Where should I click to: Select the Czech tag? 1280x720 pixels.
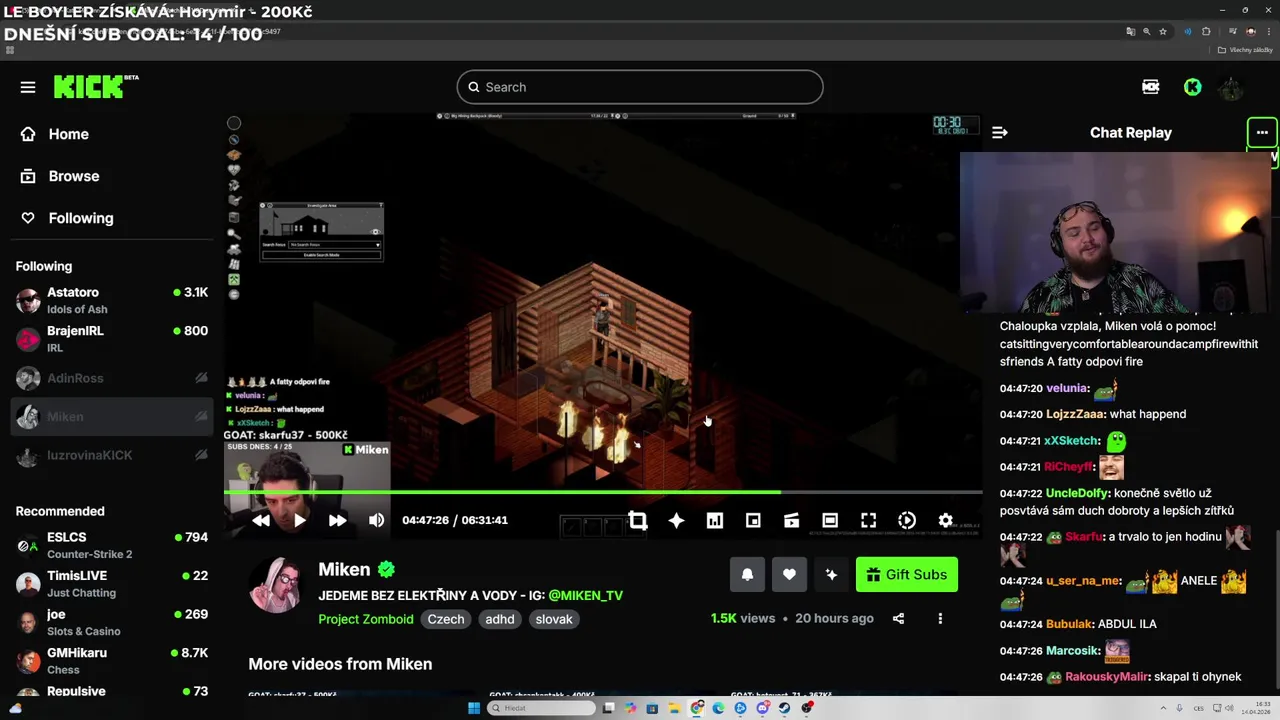pyautogui.click(x=446, y=619)
